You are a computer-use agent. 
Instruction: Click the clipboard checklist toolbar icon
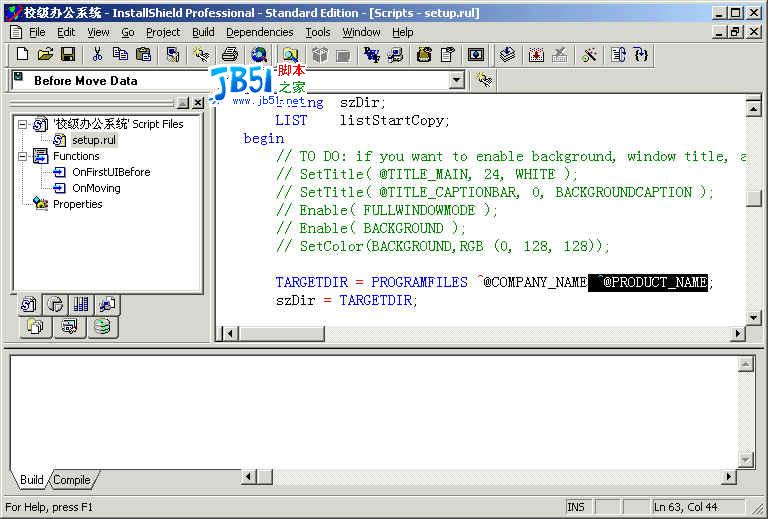click(447, 54)
